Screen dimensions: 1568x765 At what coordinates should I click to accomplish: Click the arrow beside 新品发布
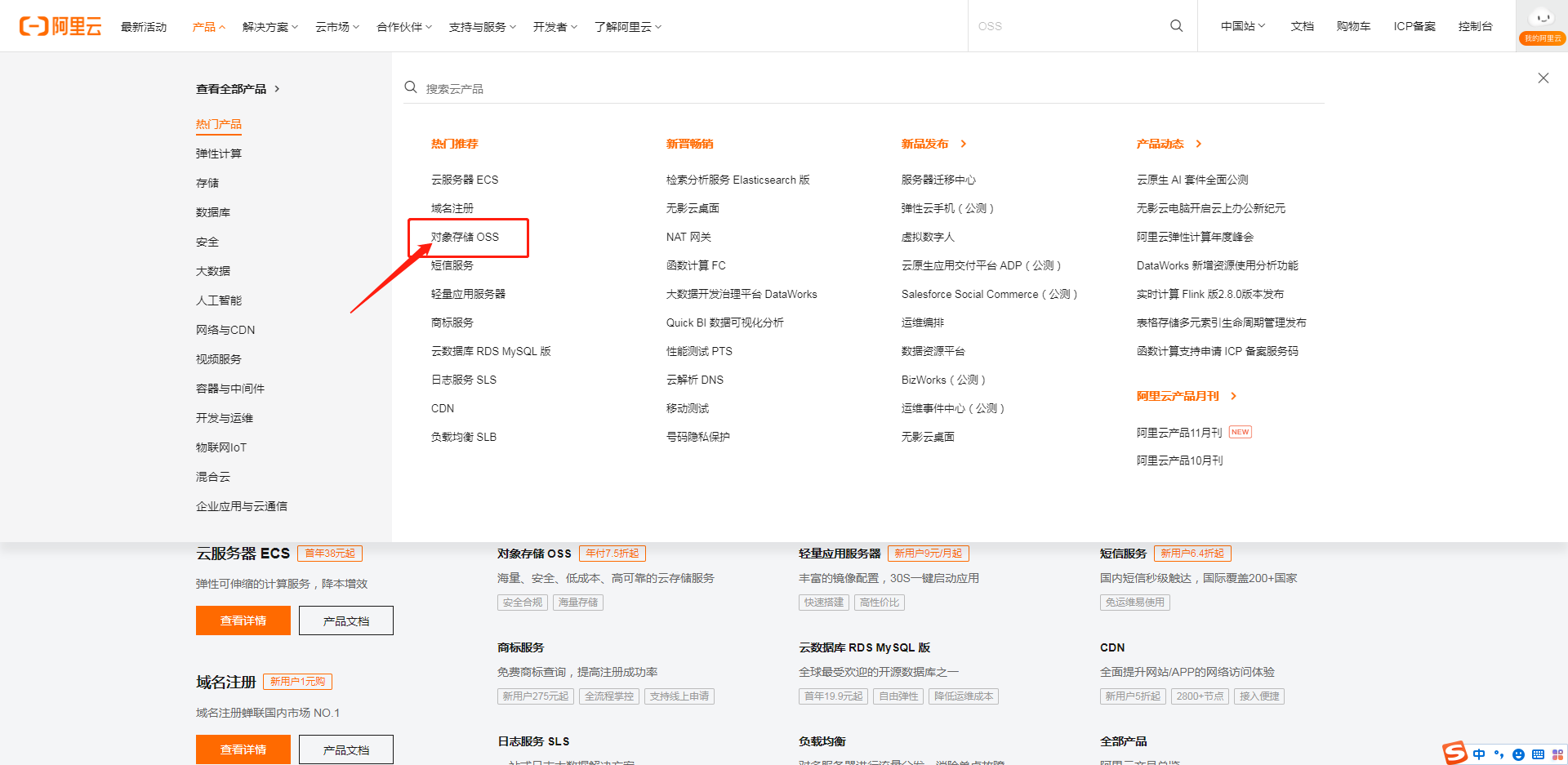964,144
